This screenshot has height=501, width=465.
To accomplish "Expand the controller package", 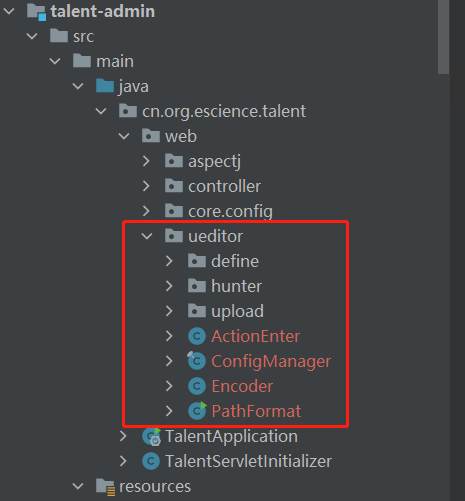I will [146, 186].
